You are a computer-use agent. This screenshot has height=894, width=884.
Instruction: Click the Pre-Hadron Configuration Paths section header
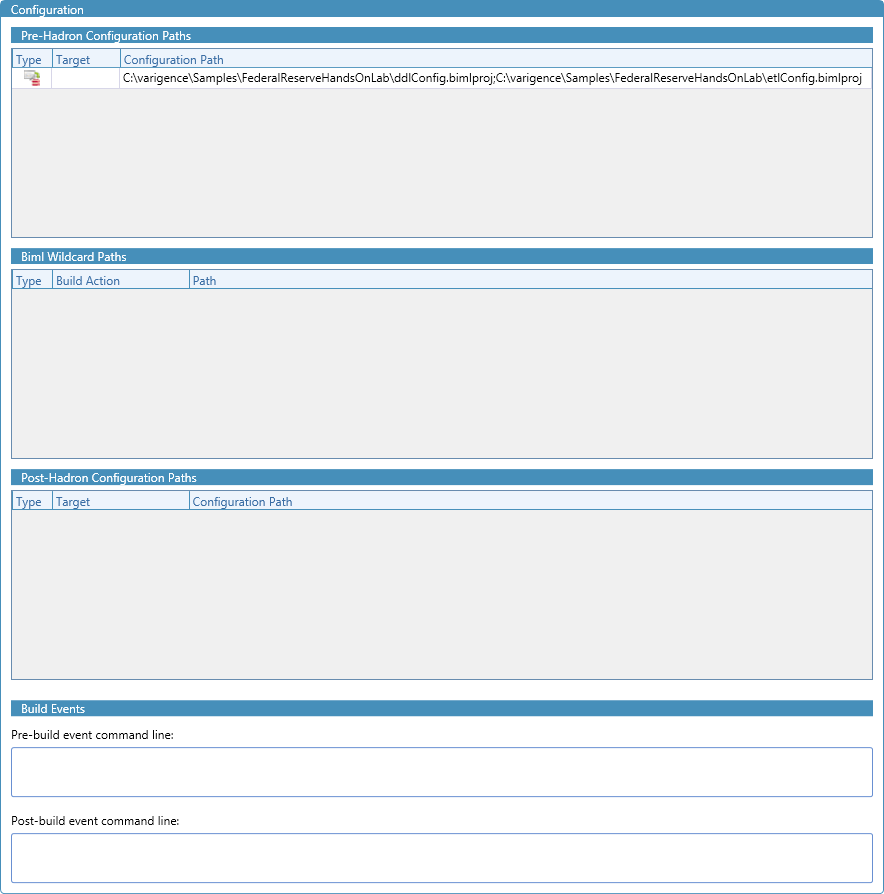[441, 35]
